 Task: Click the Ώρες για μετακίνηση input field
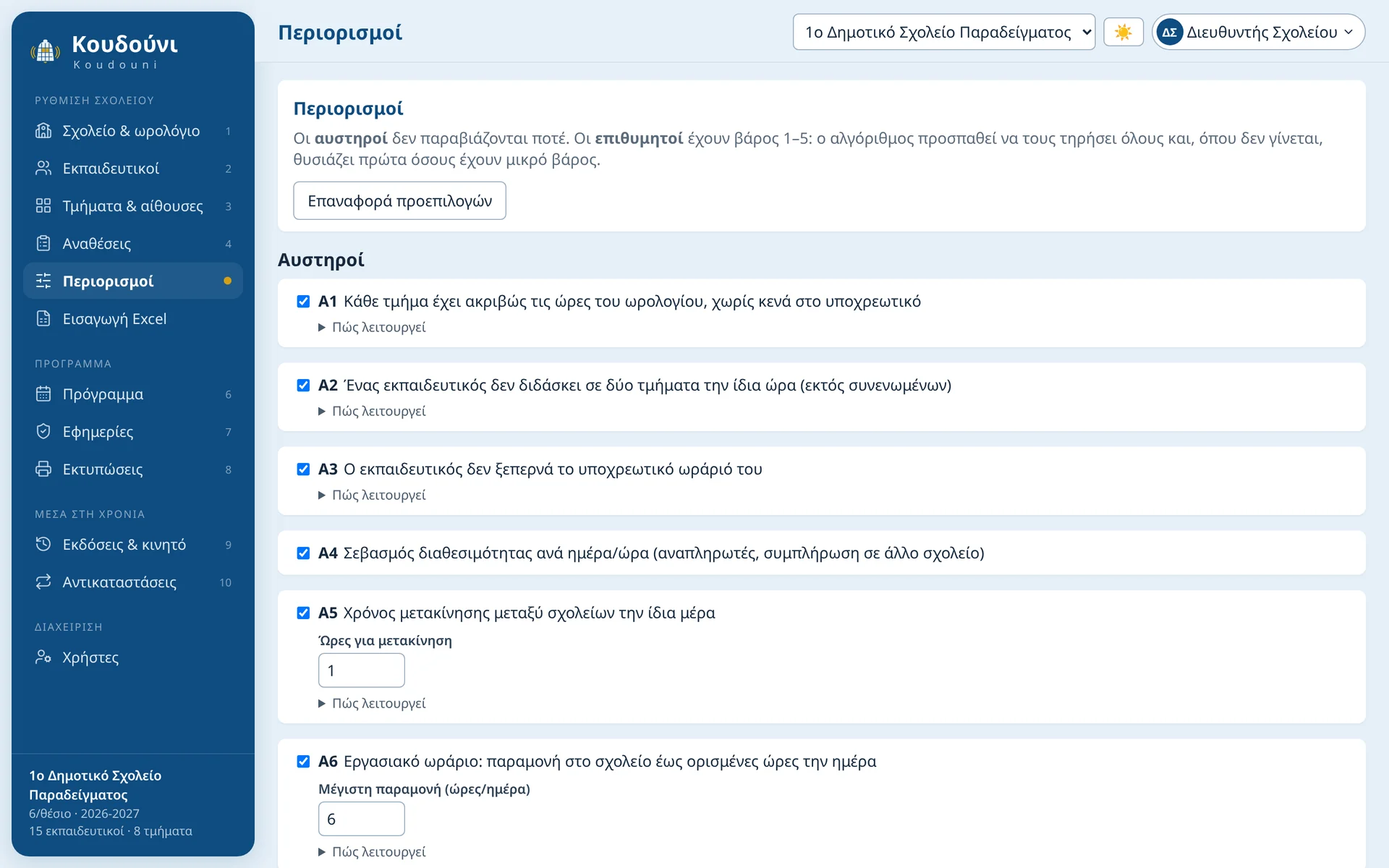click(x=362, y=671)
